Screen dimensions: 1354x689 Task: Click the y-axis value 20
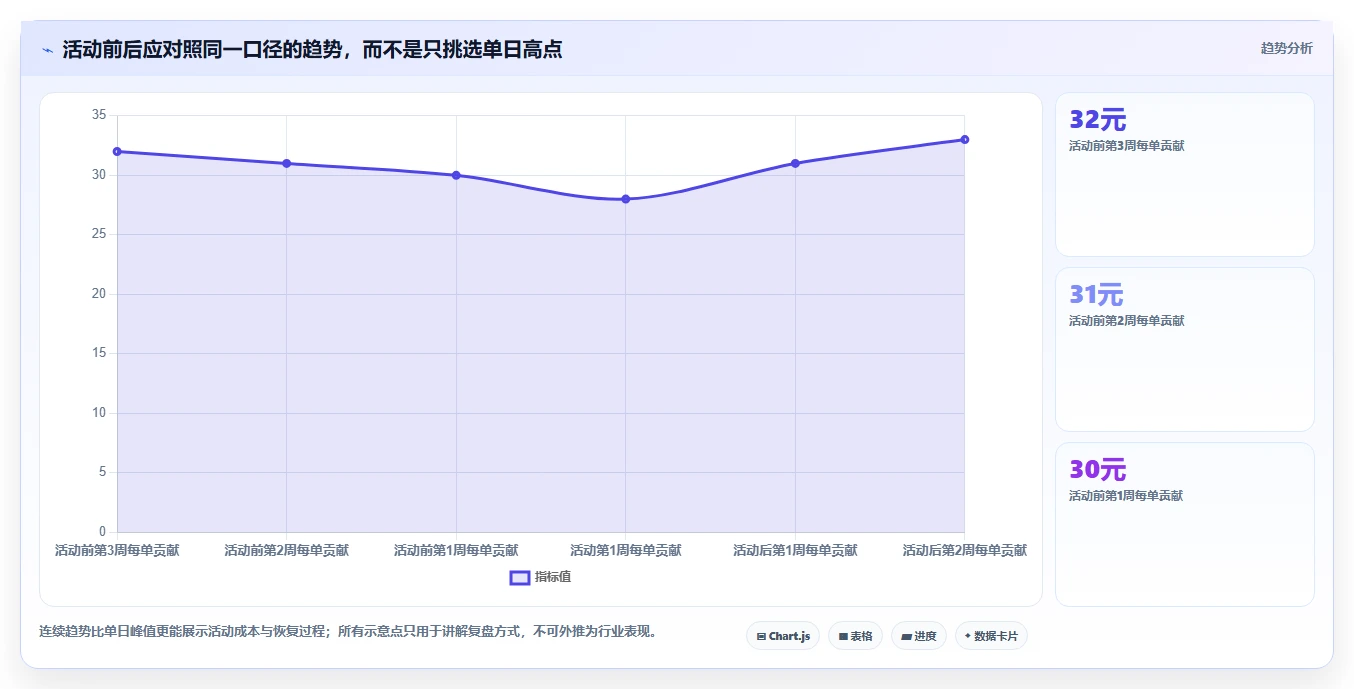tap(99, 294)
